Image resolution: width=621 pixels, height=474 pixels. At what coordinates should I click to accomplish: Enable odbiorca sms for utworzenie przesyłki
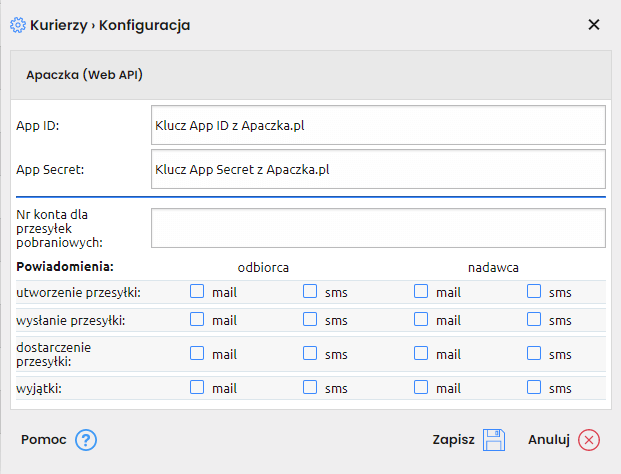(x=310, y=292)
